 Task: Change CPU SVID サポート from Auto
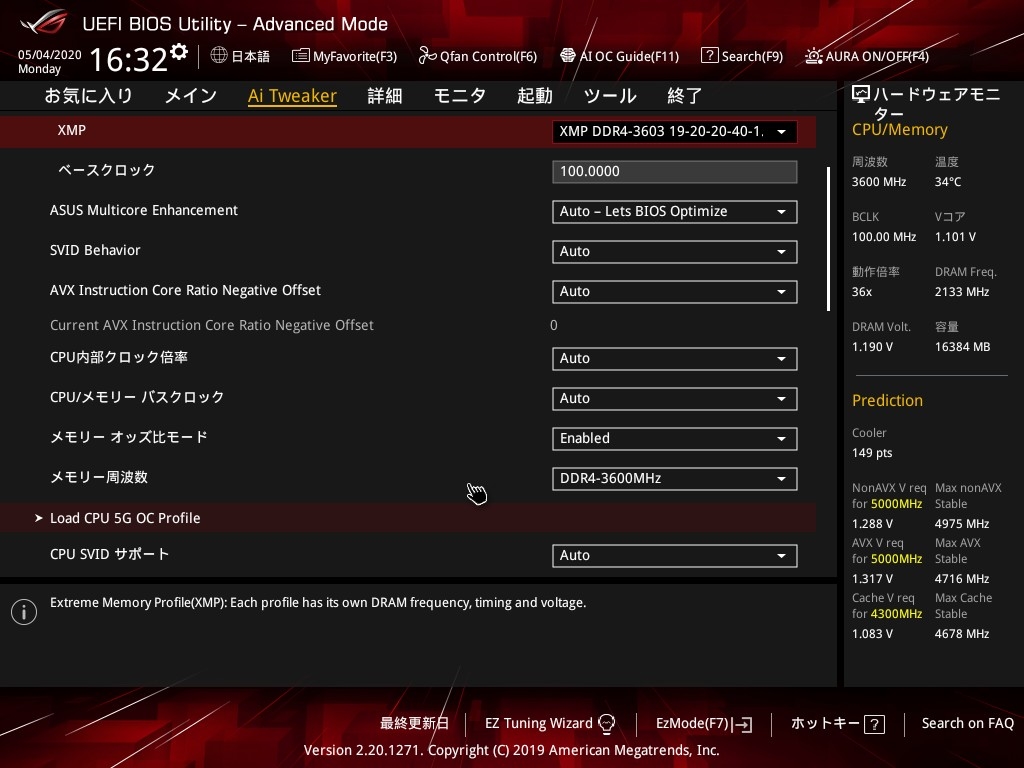pyautogui.click(x=674, y=555)
